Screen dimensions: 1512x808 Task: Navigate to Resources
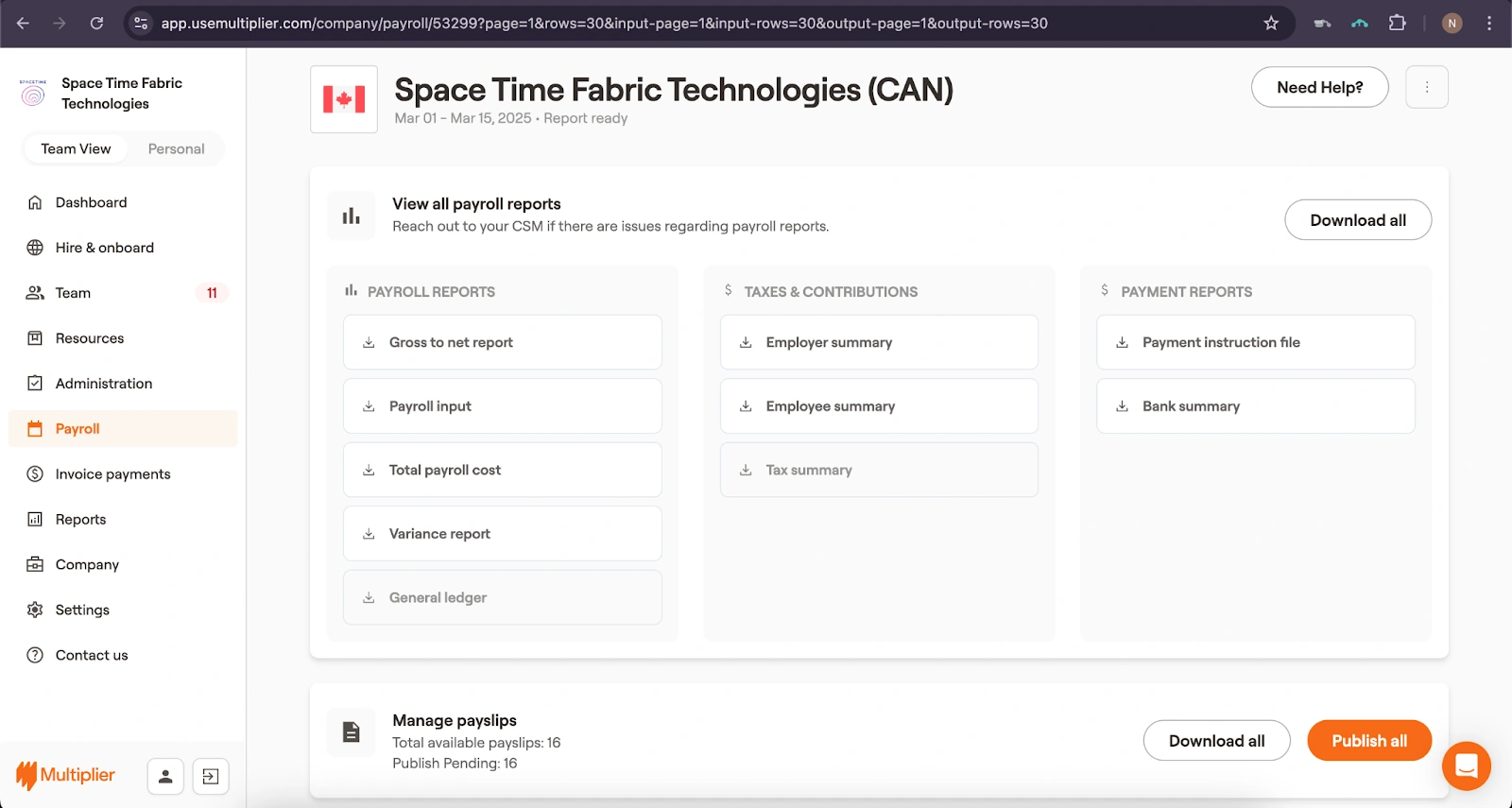click(123, 338)
